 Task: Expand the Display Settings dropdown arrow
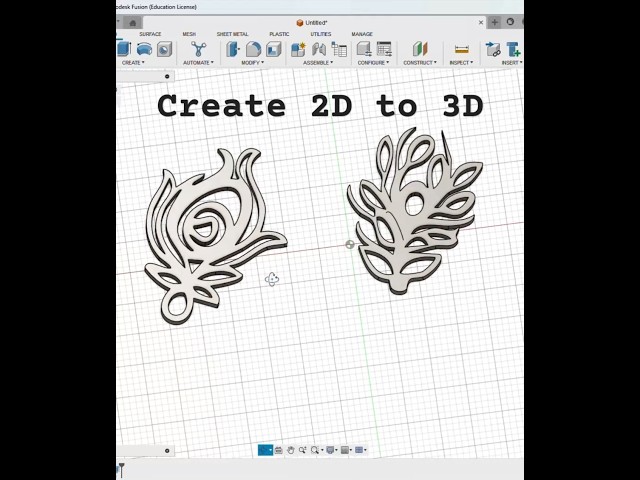[x=336, y=450]
